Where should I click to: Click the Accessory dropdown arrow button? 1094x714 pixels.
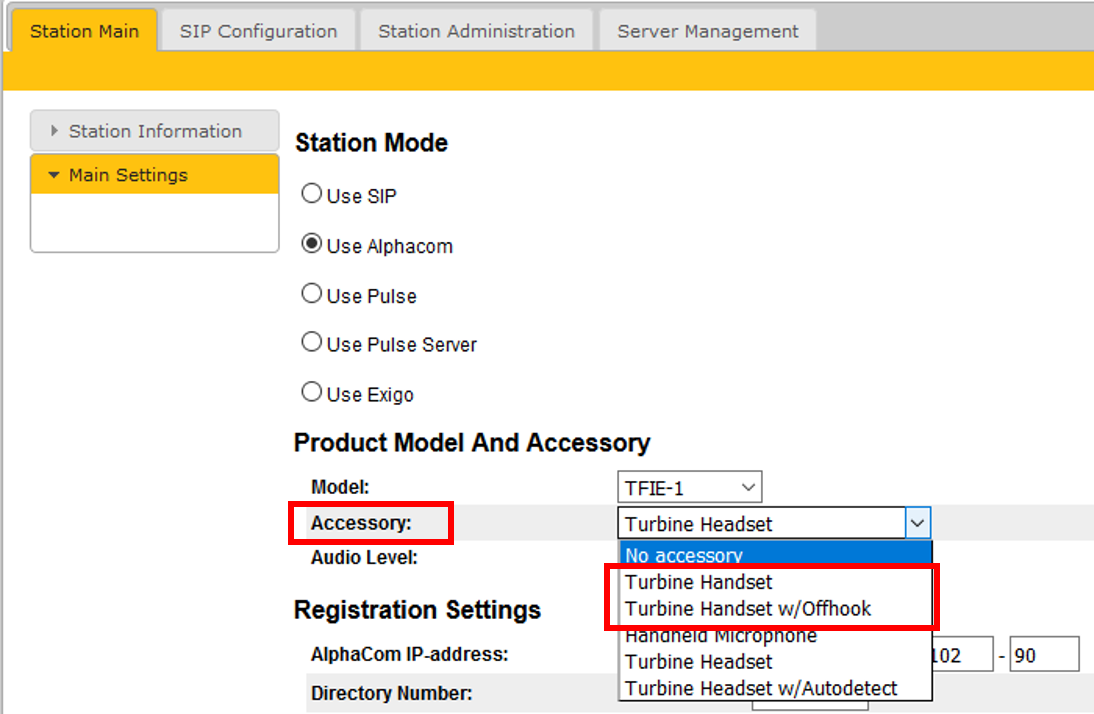[x=918, y=523]
